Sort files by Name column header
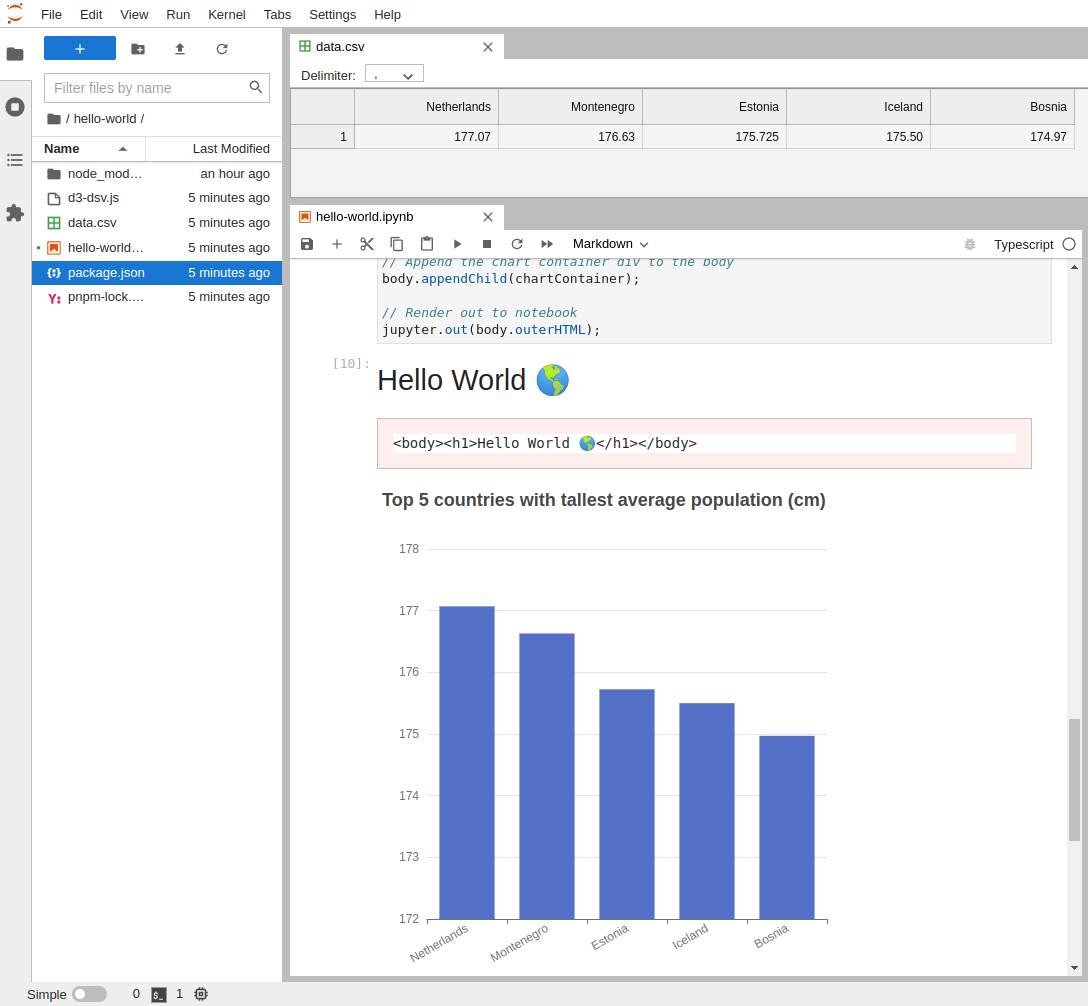 88,148
